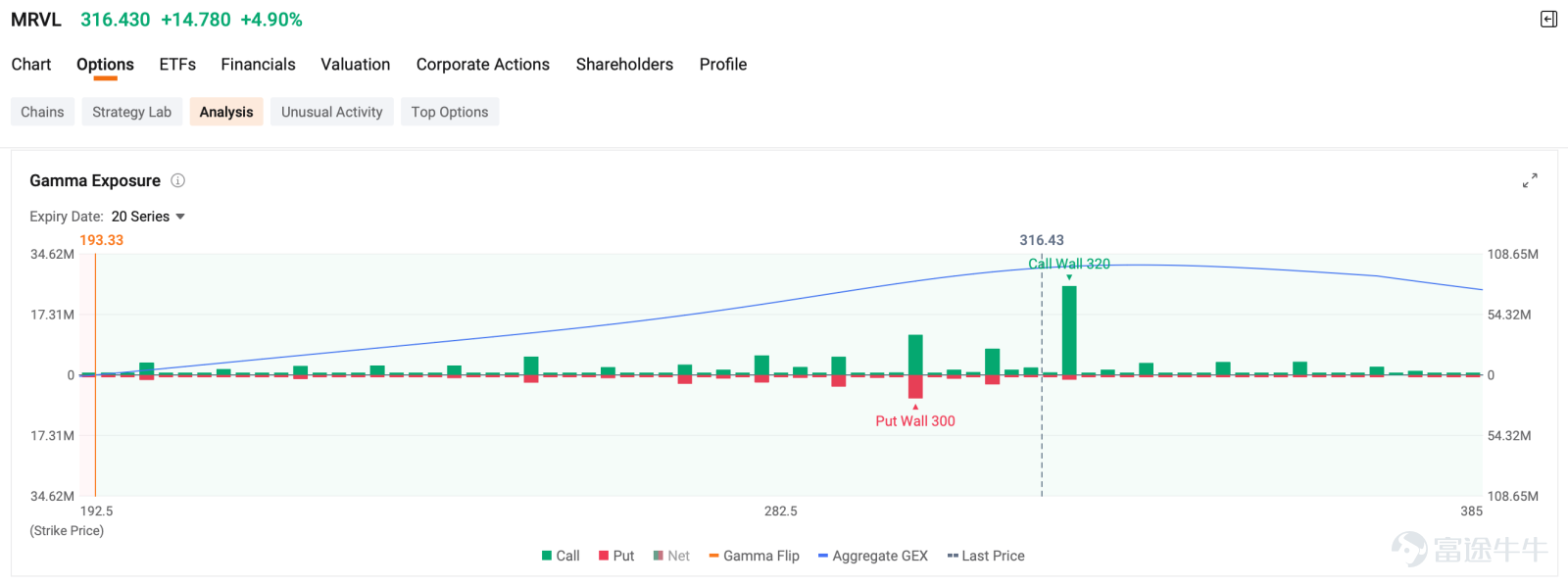Image resolution: width=1568 pixels, height=585 pixels.
Task: Toggle Aggregate GEX legend swatch
Action: 823,556
